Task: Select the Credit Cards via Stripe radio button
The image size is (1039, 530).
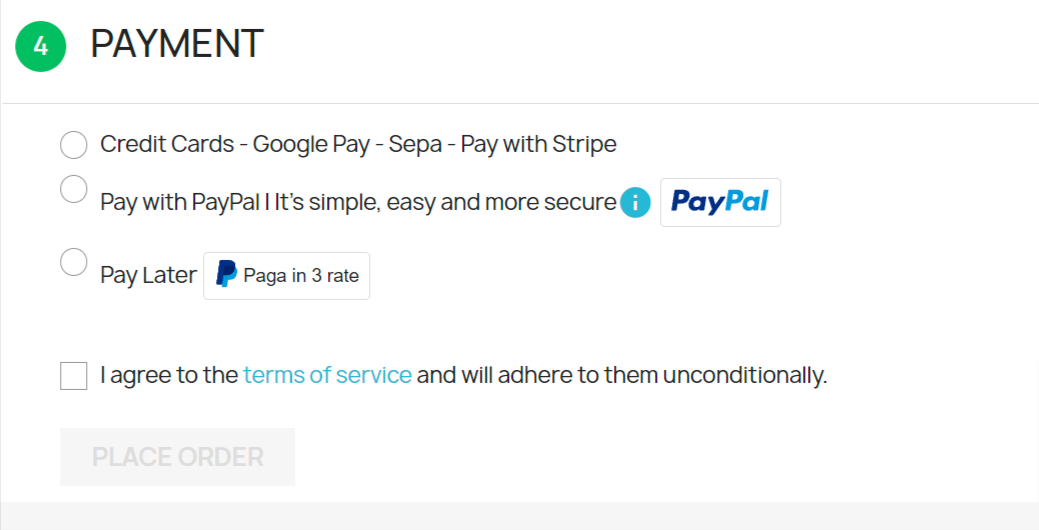Action: 74,145
